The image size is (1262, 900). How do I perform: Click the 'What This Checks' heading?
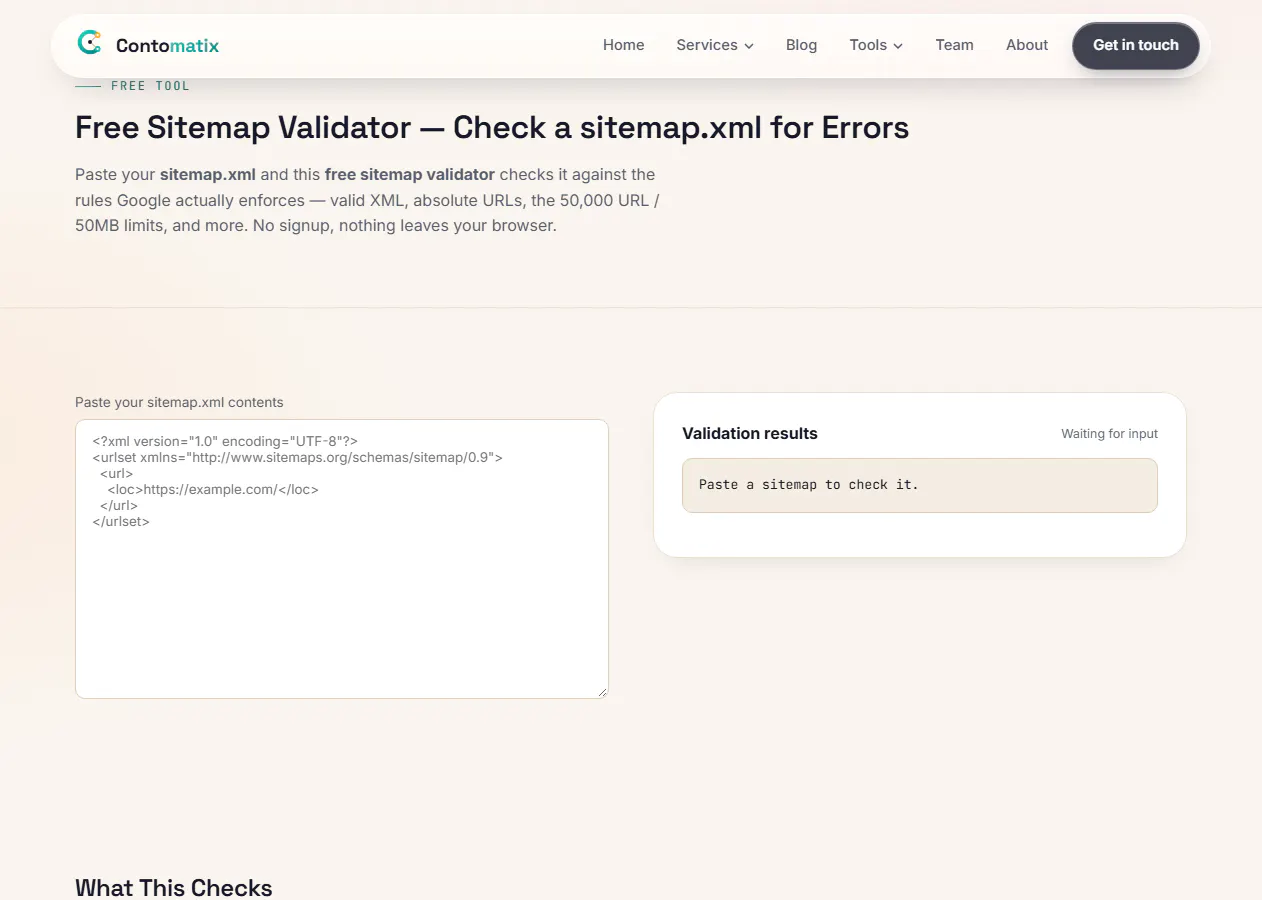click(x=174, y=888)
